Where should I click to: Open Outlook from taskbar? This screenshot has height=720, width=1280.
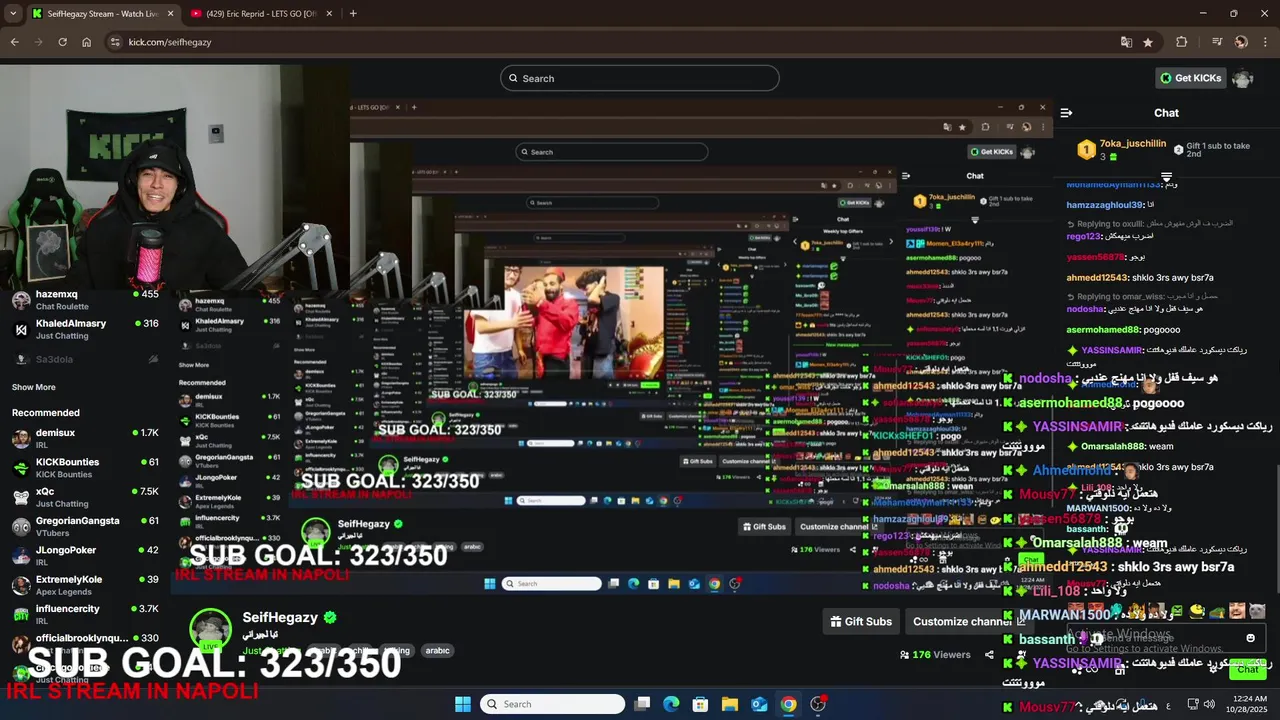pos(759,704)
